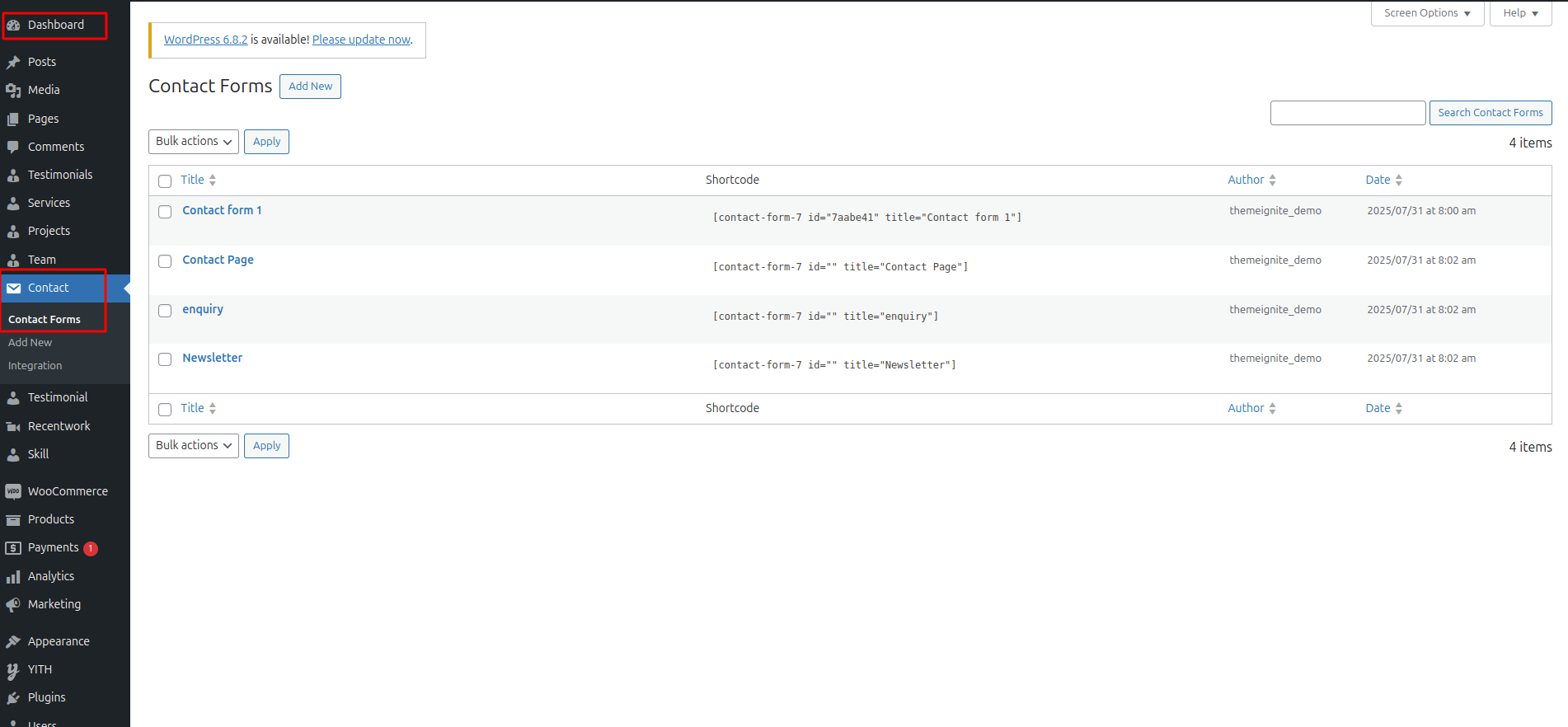Sort by Title in footer row

(x=198, y=408)
